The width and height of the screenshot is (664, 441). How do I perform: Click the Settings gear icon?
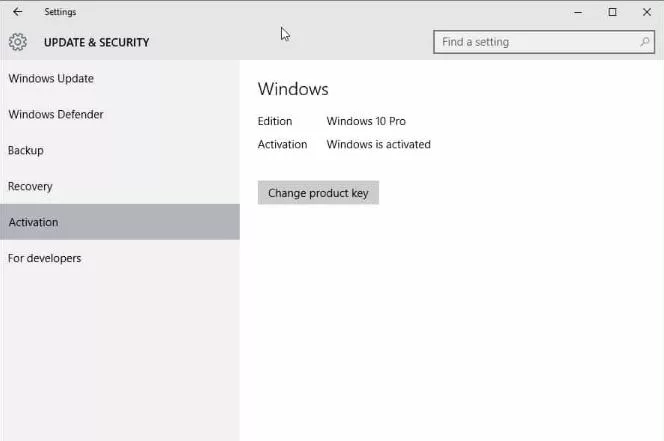[x=18, y=42]
